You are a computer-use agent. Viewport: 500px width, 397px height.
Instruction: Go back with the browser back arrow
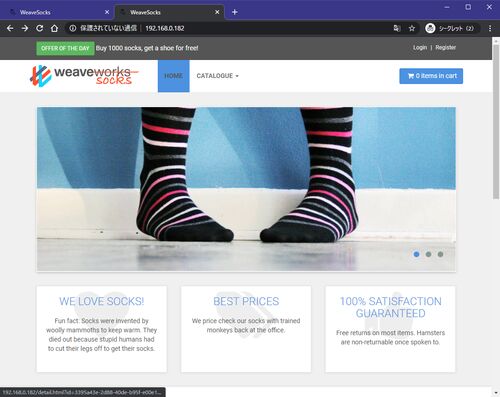10,28
